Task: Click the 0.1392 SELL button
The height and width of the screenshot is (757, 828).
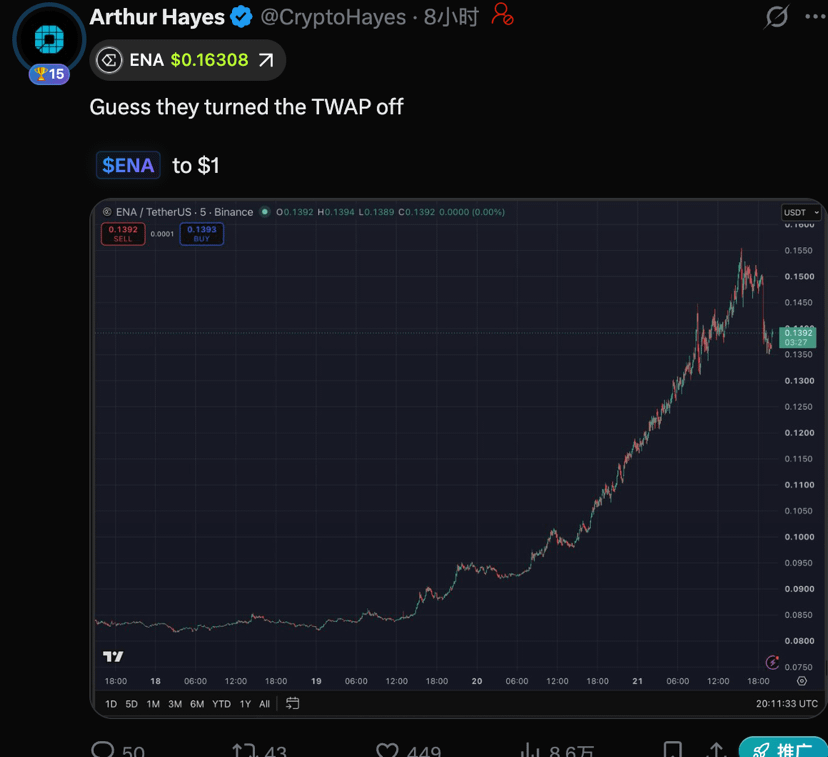Action: pyautogui.click(x=123, y=234)
